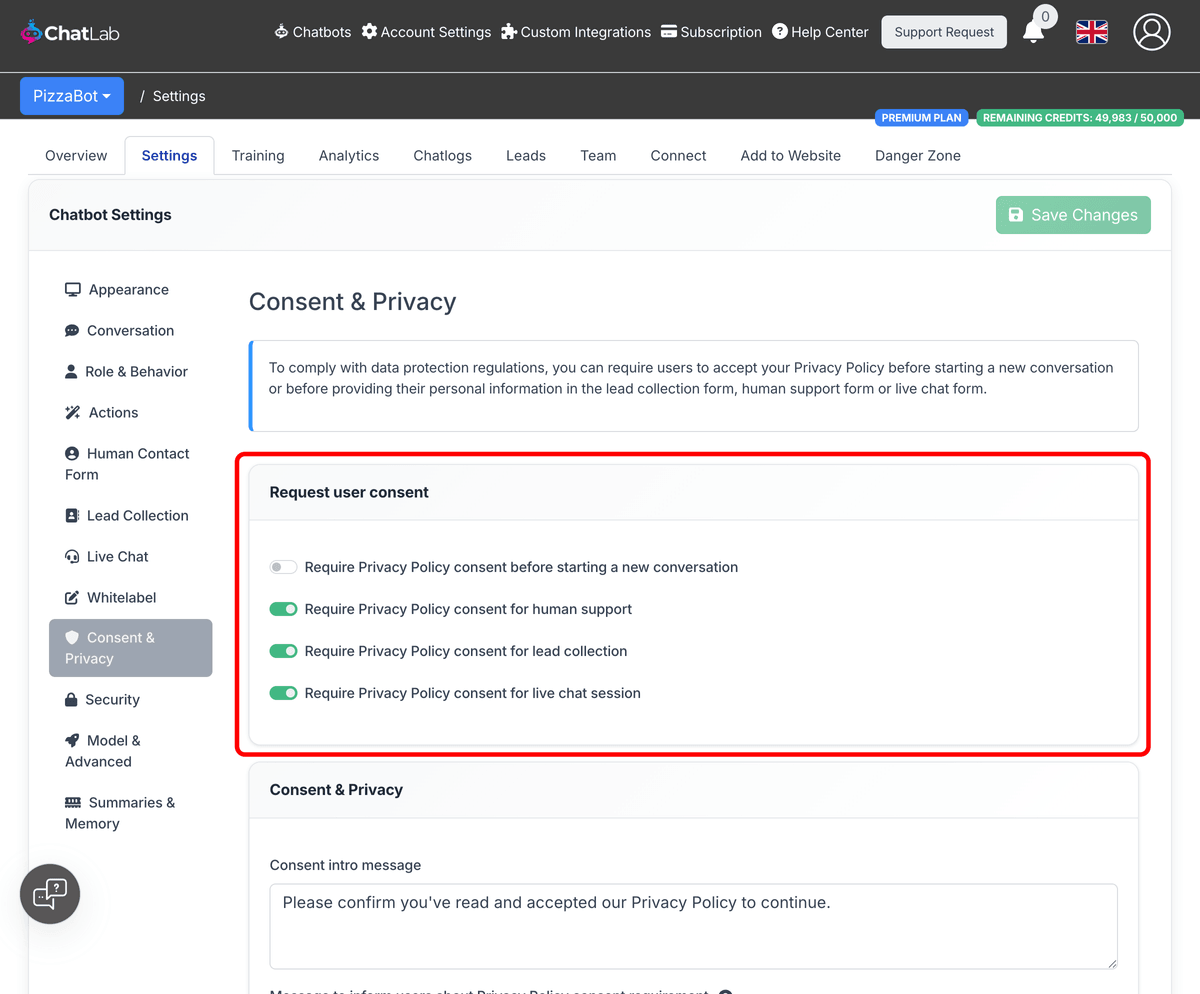Open the ChatLab home logo
Screen dimensions: 1200x994
(69, 31)
